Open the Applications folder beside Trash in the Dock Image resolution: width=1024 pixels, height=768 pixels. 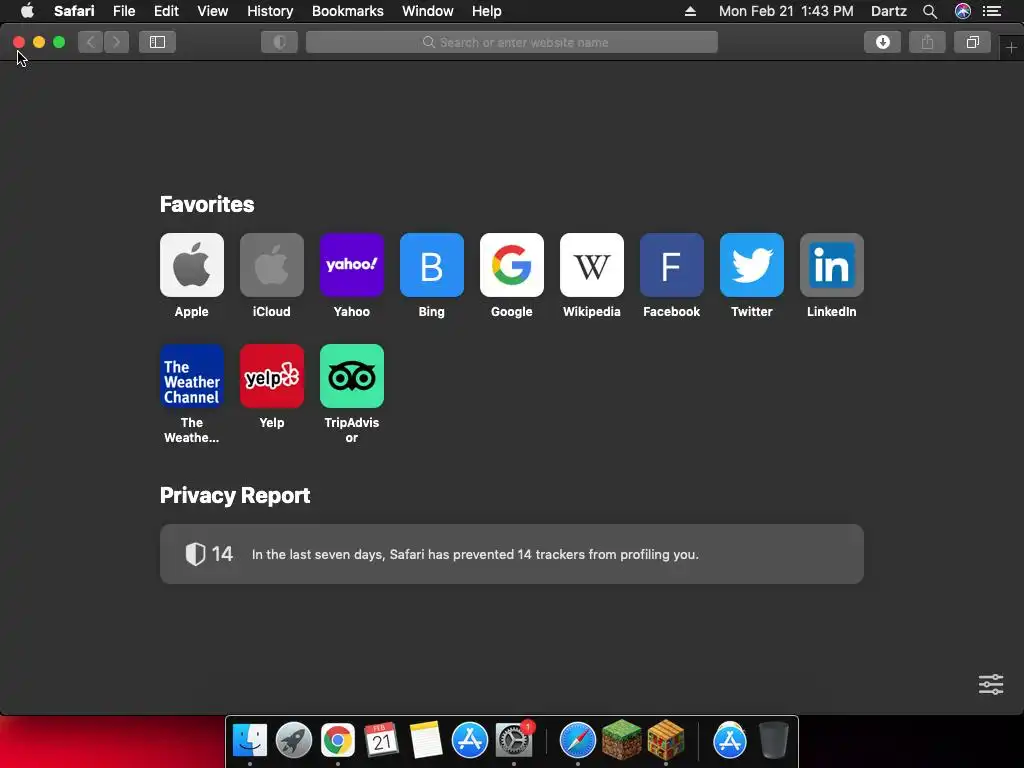[729, 741]
